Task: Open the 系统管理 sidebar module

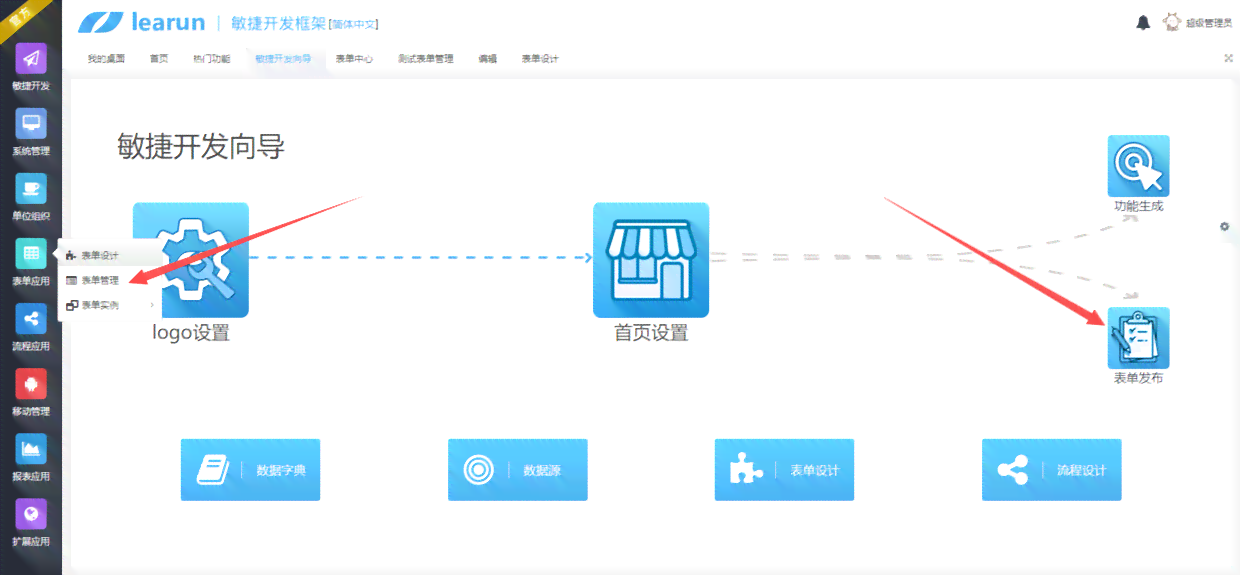Action: point(31,133)
